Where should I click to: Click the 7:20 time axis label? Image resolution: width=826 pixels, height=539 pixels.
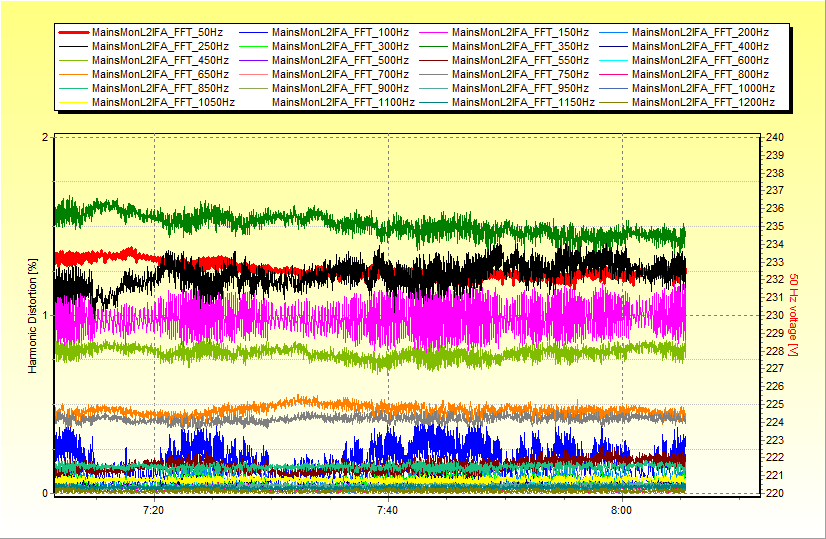154,510
